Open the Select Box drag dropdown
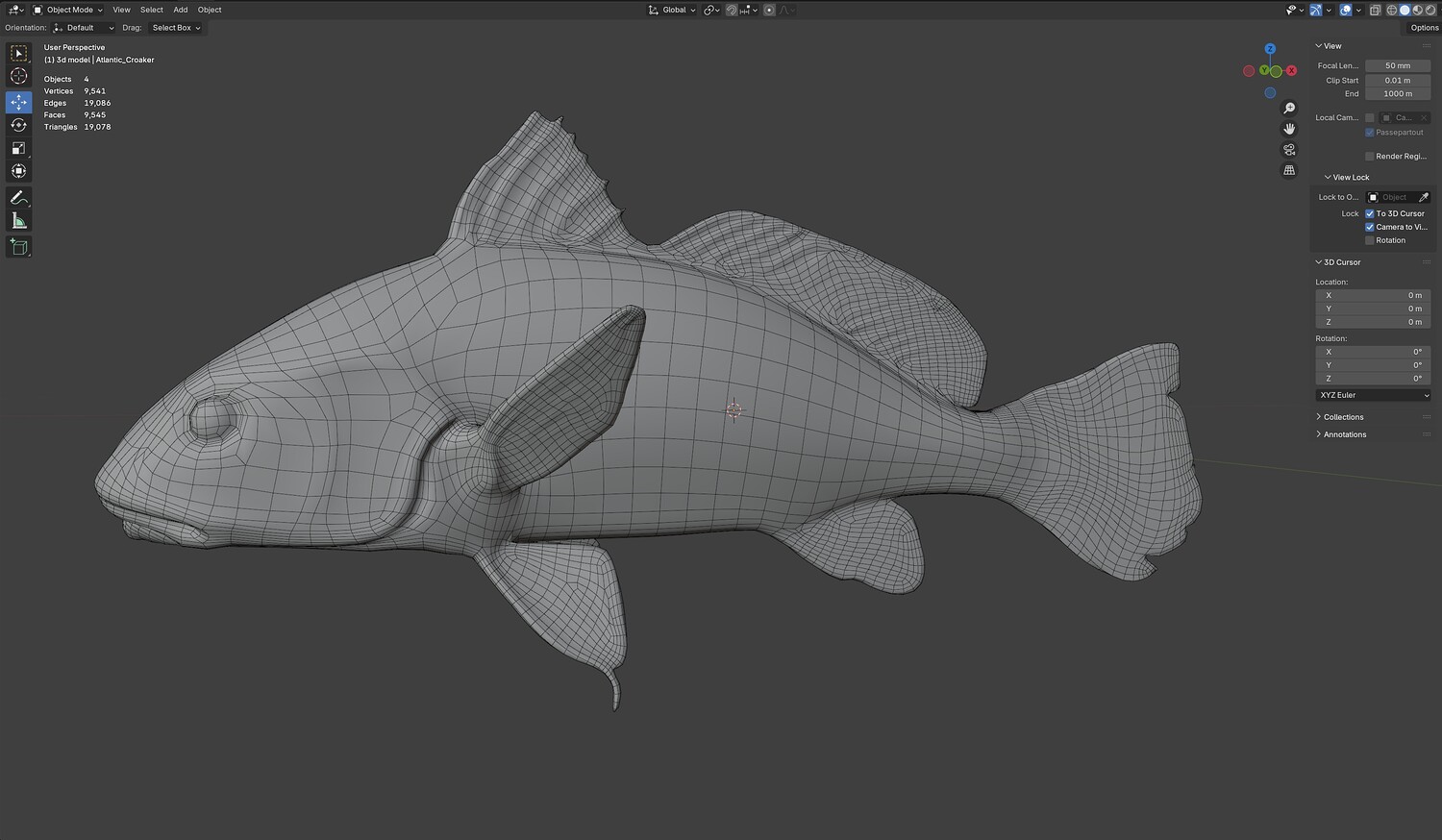Screen dimensions: 1442x840 point(176,28)
